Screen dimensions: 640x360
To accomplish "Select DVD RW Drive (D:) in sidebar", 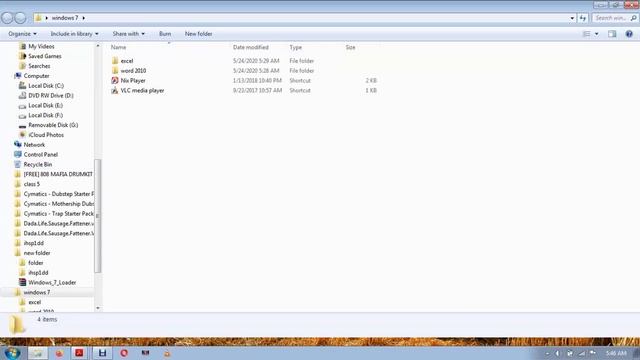I will click(51, 96).
